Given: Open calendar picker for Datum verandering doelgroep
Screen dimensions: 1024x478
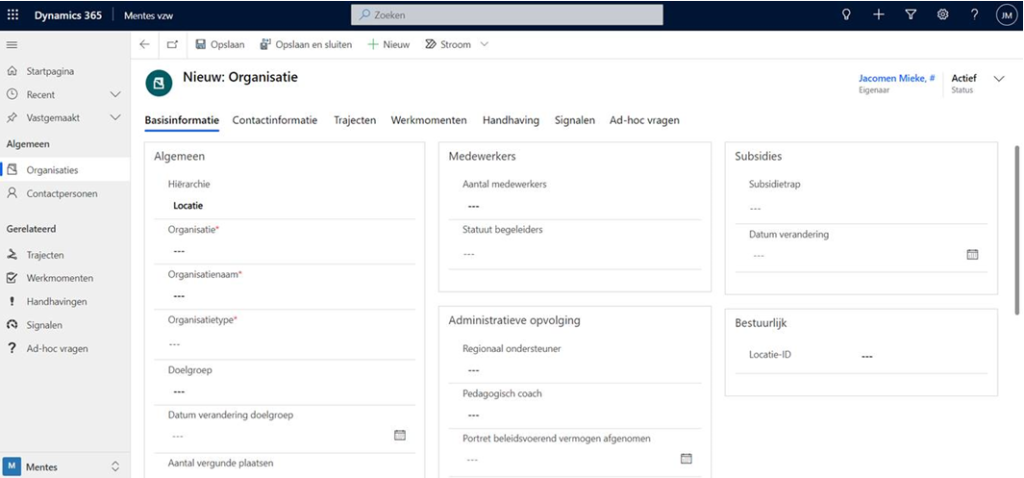Looking at the screenshot, I should click(x=400, y=435).
